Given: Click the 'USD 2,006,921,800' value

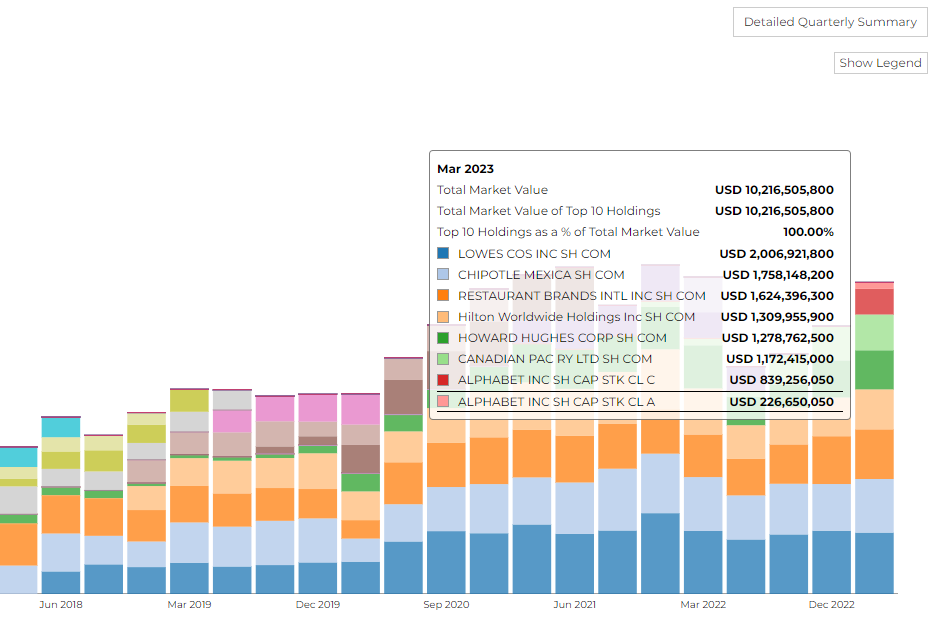Looking at the screenshot, I should (776, 254).
